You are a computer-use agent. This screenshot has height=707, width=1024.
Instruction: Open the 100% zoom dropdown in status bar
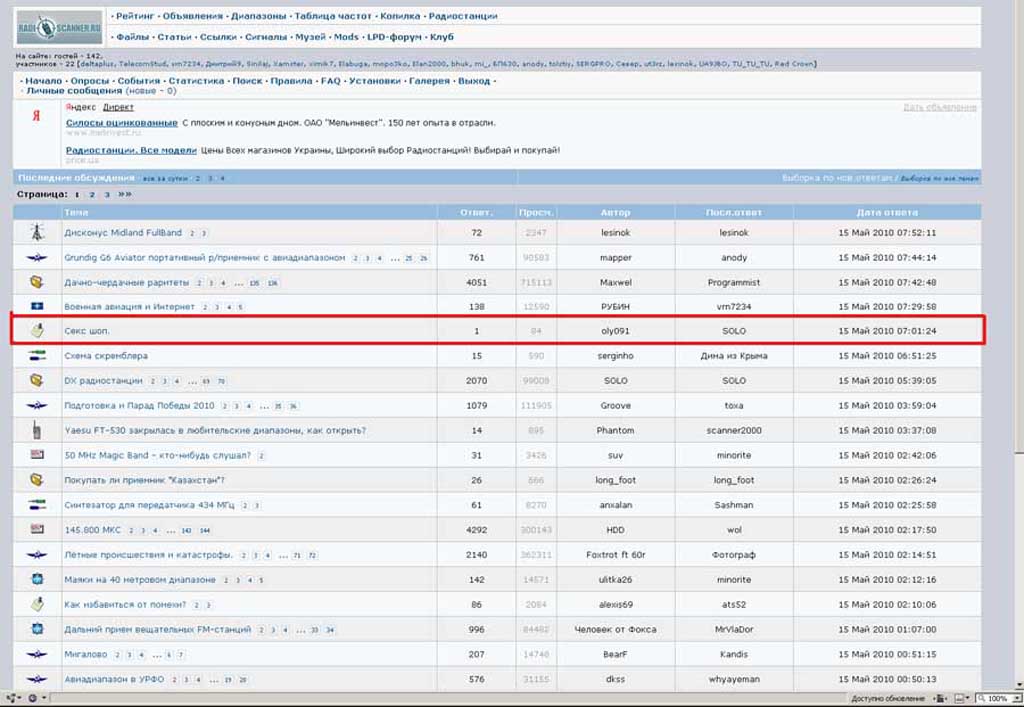[997, 699]
